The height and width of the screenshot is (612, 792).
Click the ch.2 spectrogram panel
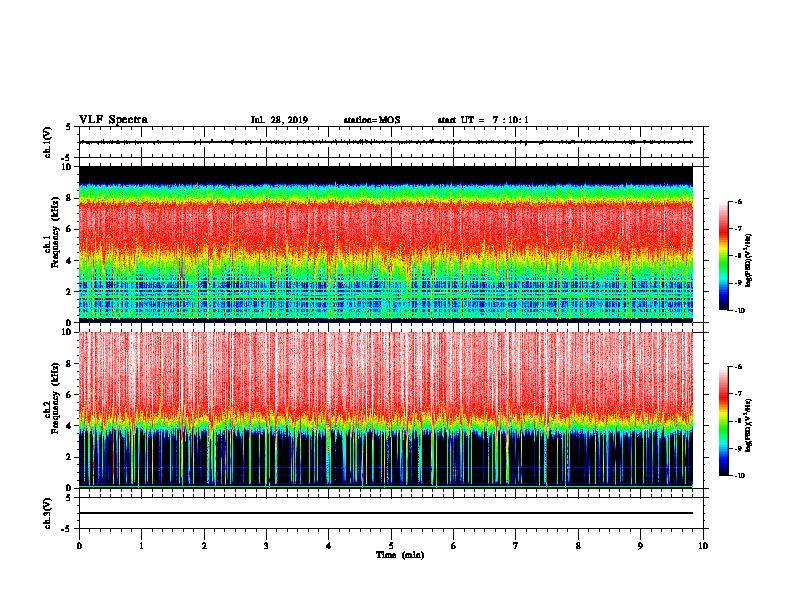coord(386,410)
